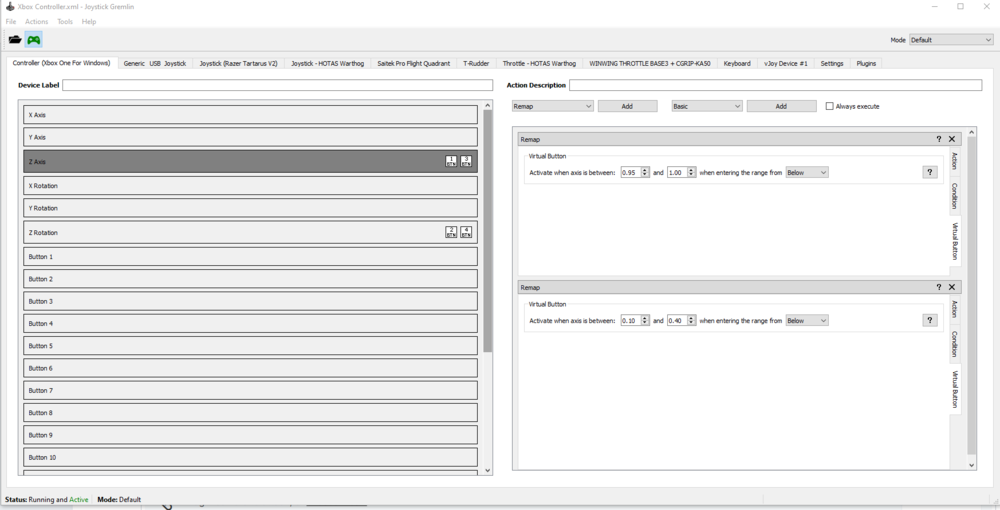Remove the second Remap action with X

click(952, 288)
